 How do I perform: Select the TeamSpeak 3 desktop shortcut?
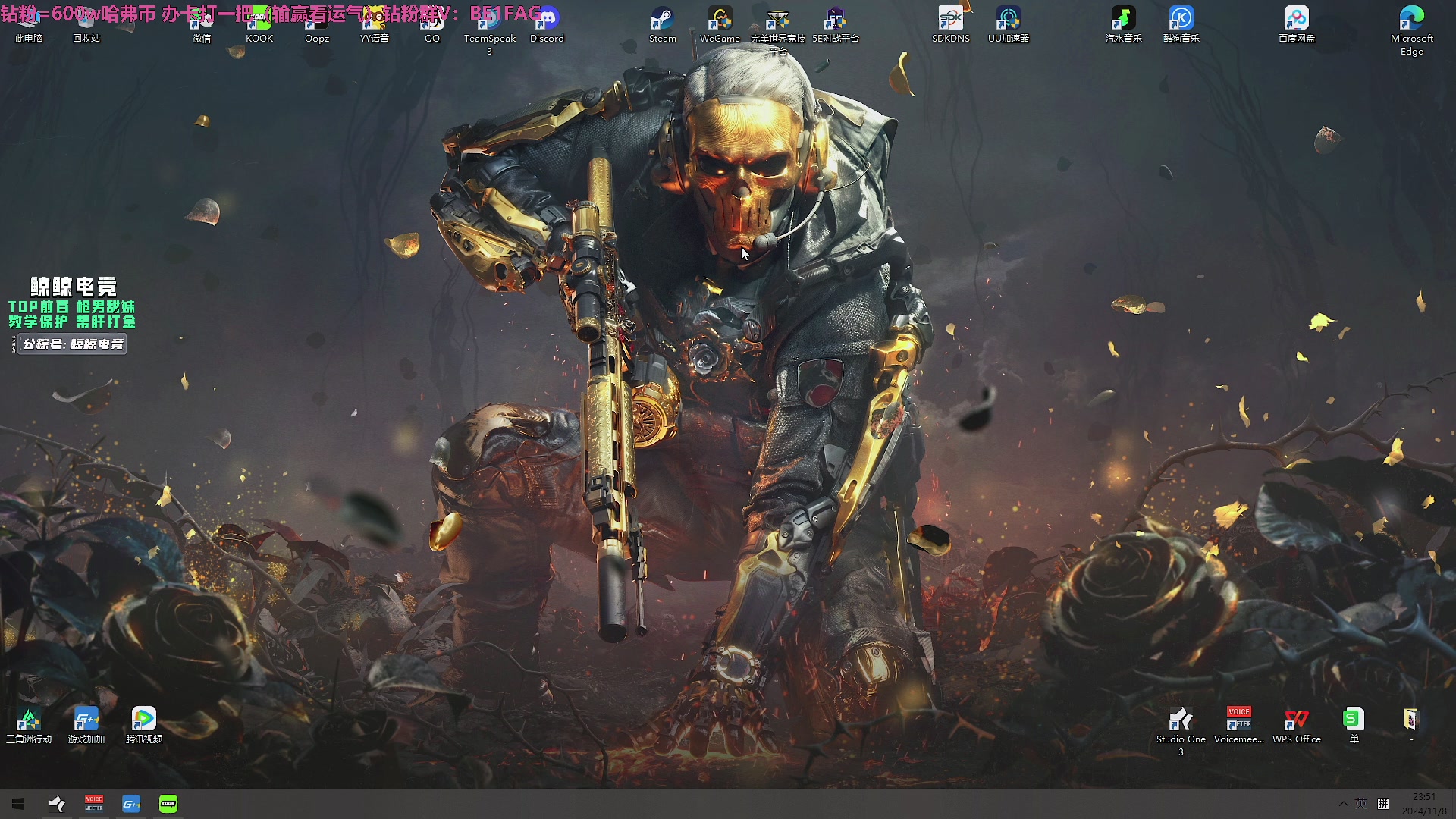tap(490, 30)
